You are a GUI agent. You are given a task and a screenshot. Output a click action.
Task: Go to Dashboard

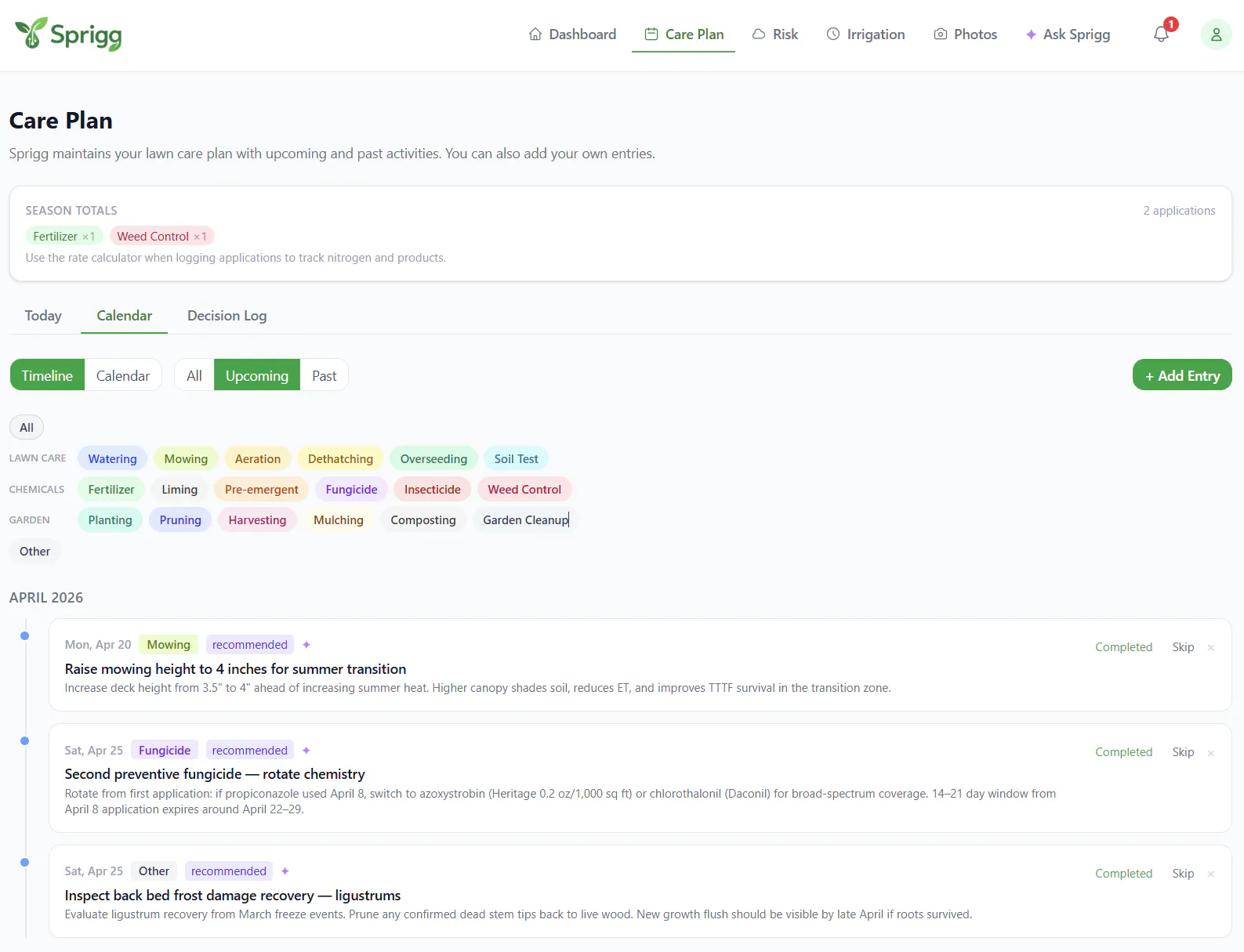click(x=572, y=34)
